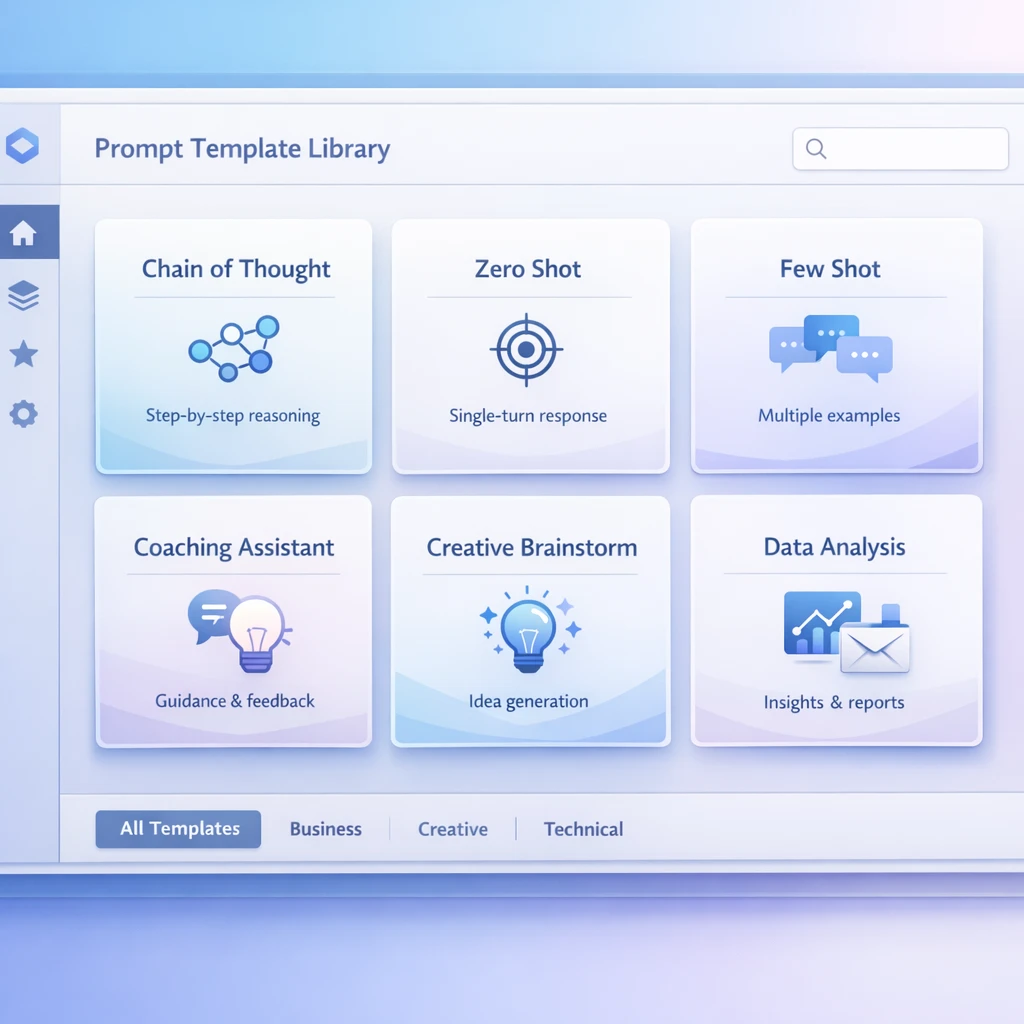This screenshot has height=1024, width=1024.
Task: Open the stacked layers sidebar icon
Action: tap(23, 295)
